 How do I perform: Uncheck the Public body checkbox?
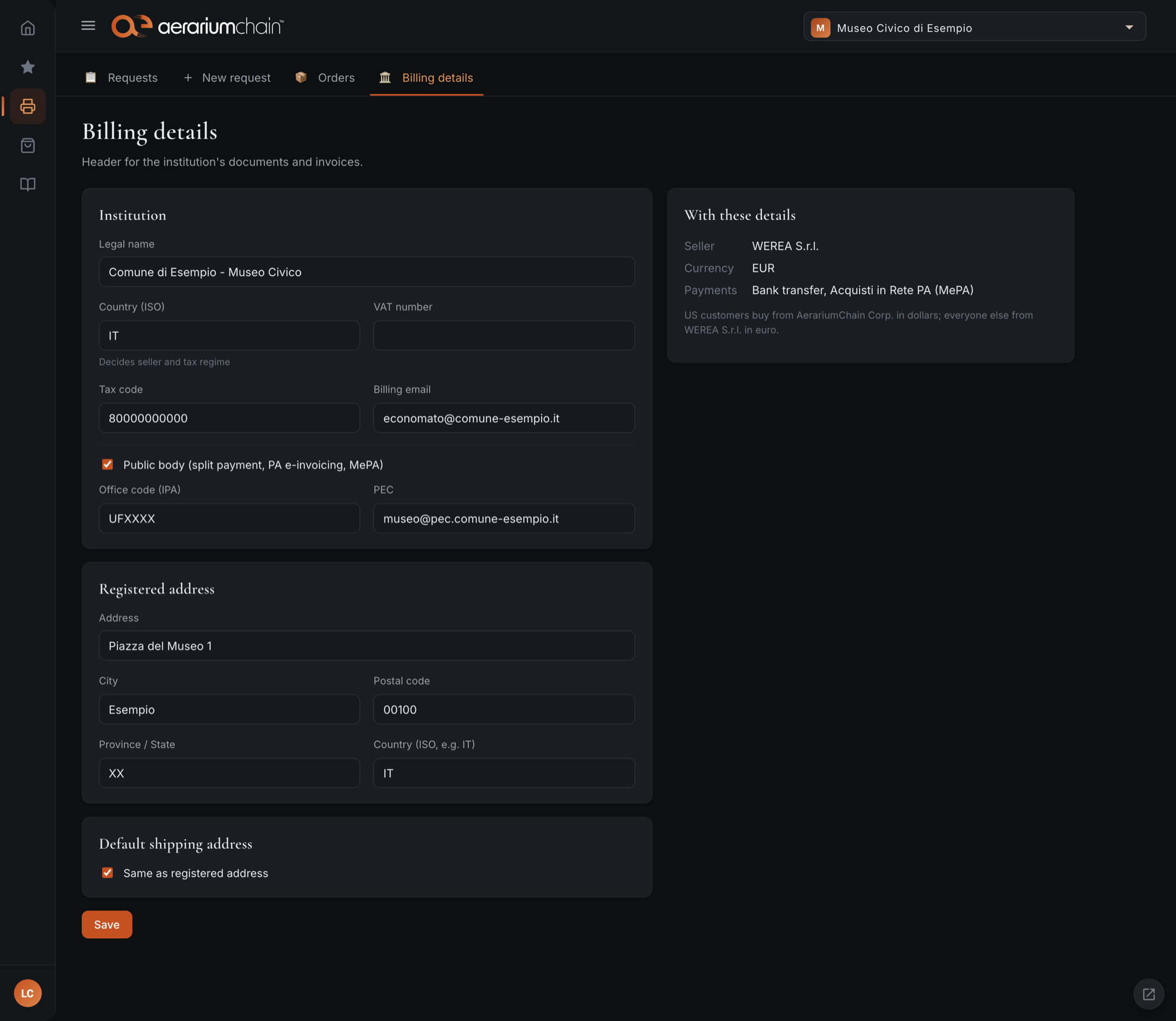coord(108,465)
